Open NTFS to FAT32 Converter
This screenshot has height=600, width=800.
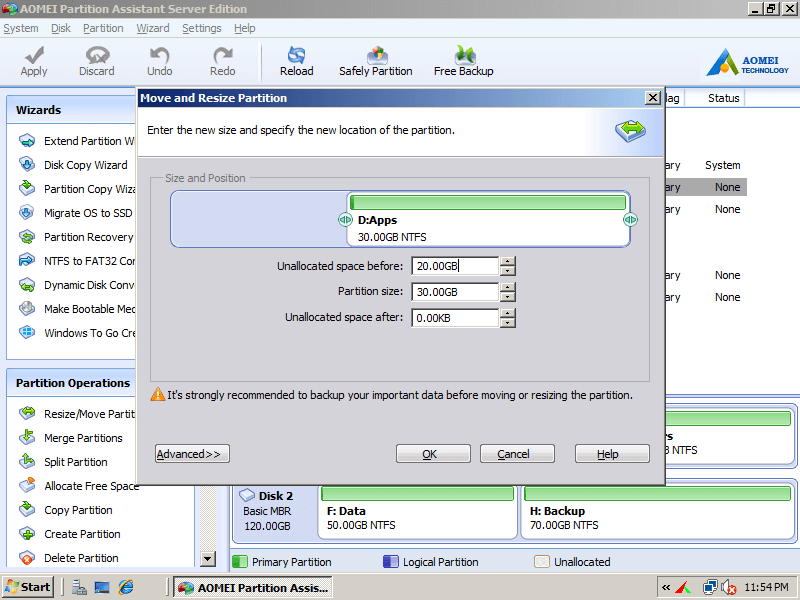[x=77, y=261]
